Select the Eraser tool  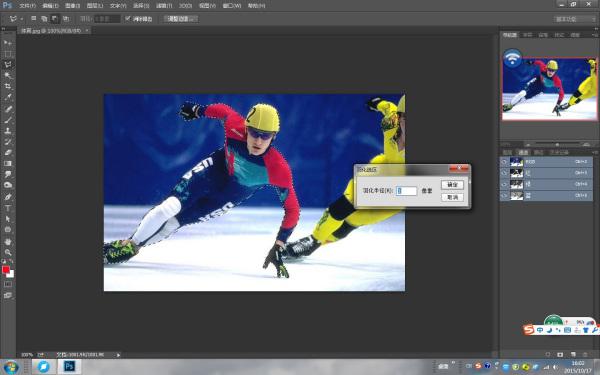(8, 152)
